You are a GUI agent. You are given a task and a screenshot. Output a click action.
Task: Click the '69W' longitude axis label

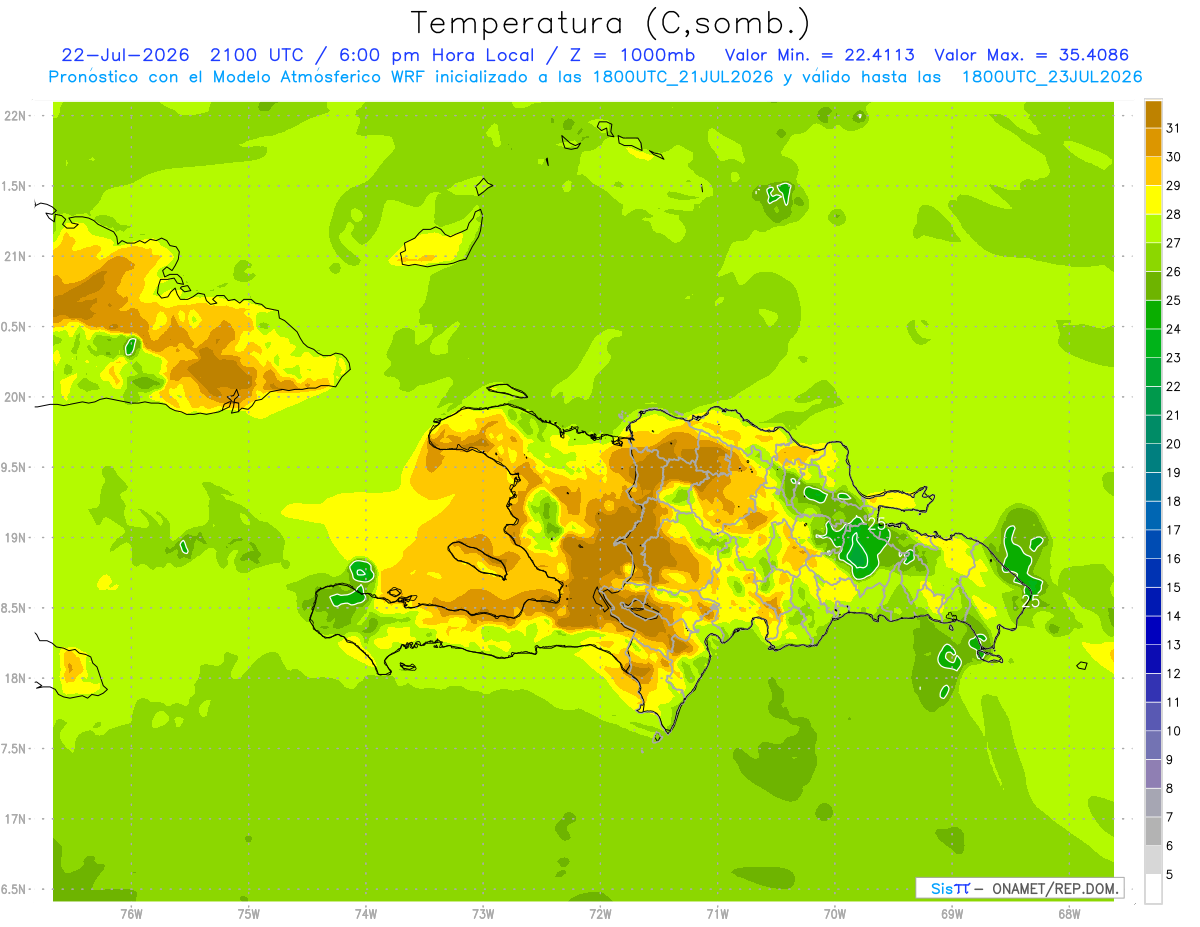[x=952, y=914]
